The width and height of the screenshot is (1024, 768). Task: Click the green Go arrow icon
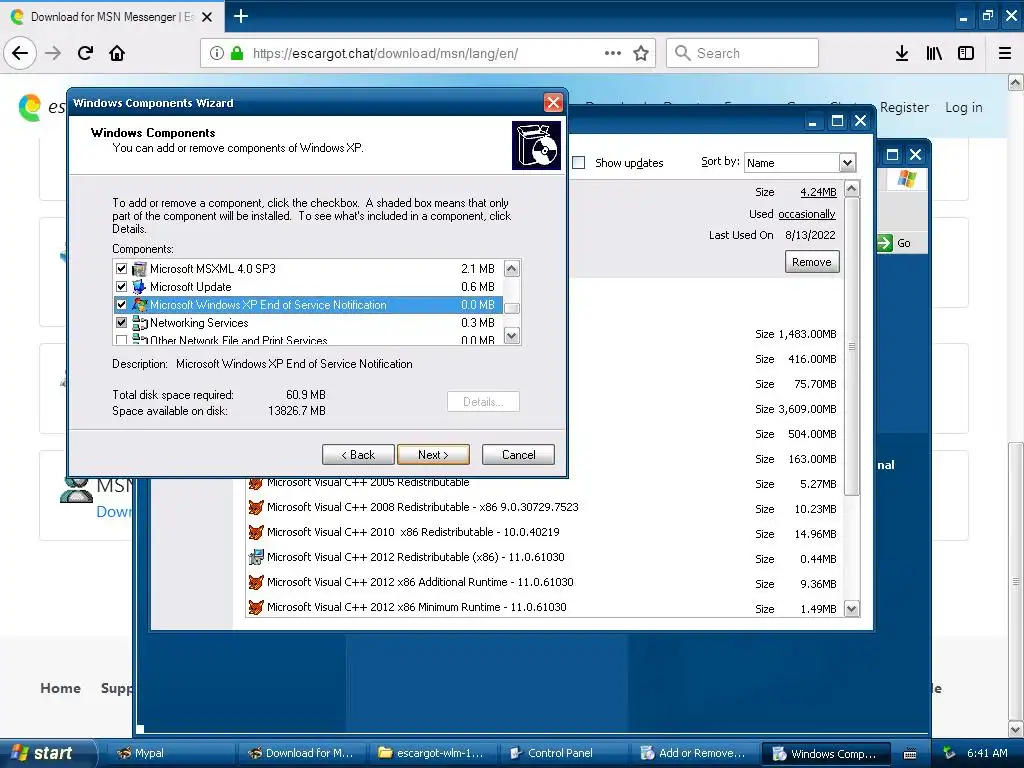coord(884,243)
